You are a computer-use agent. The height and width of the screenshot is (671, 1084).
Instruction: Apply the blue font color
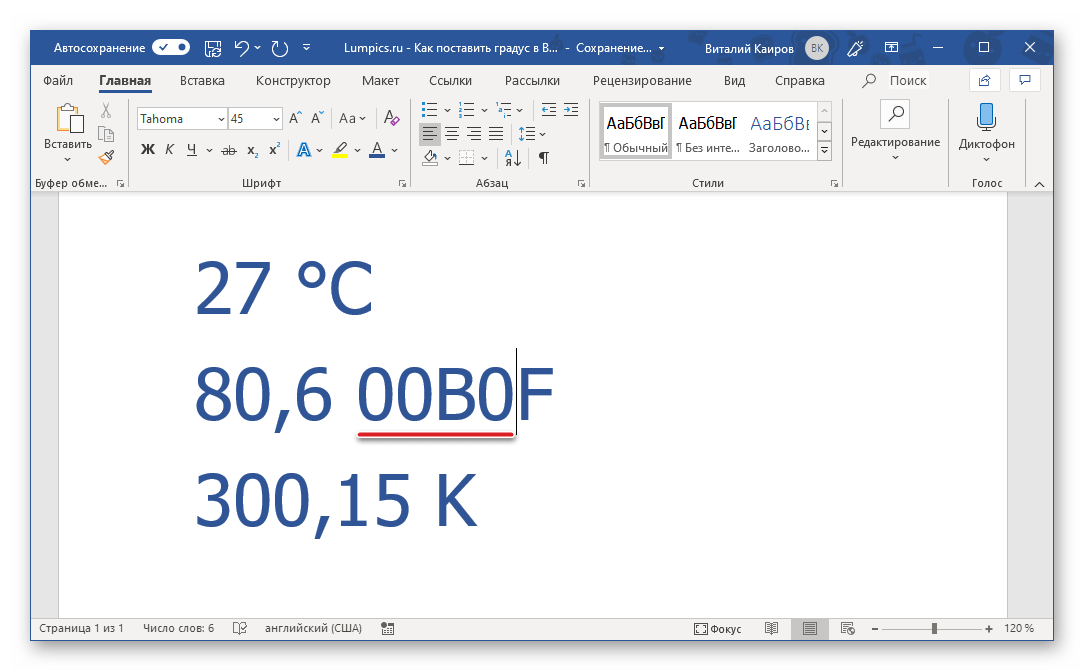click(x=377, y=150)
